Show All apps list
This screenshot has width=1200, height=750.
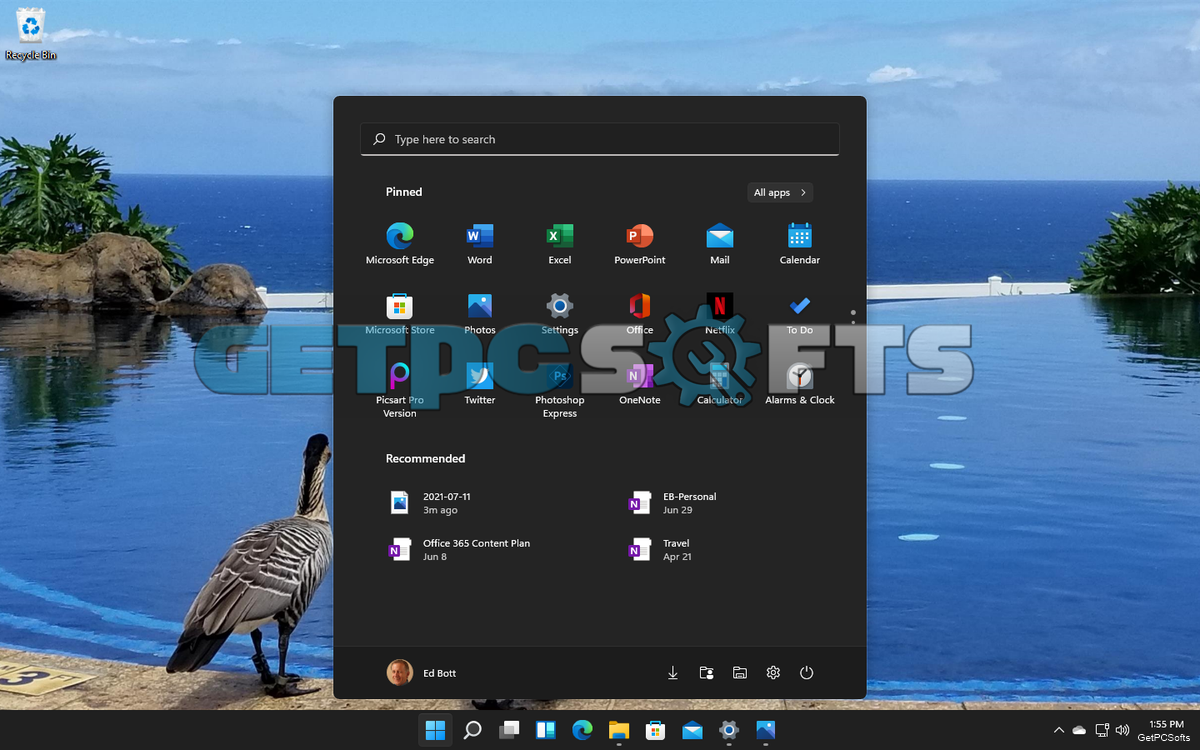pos(780,192)
